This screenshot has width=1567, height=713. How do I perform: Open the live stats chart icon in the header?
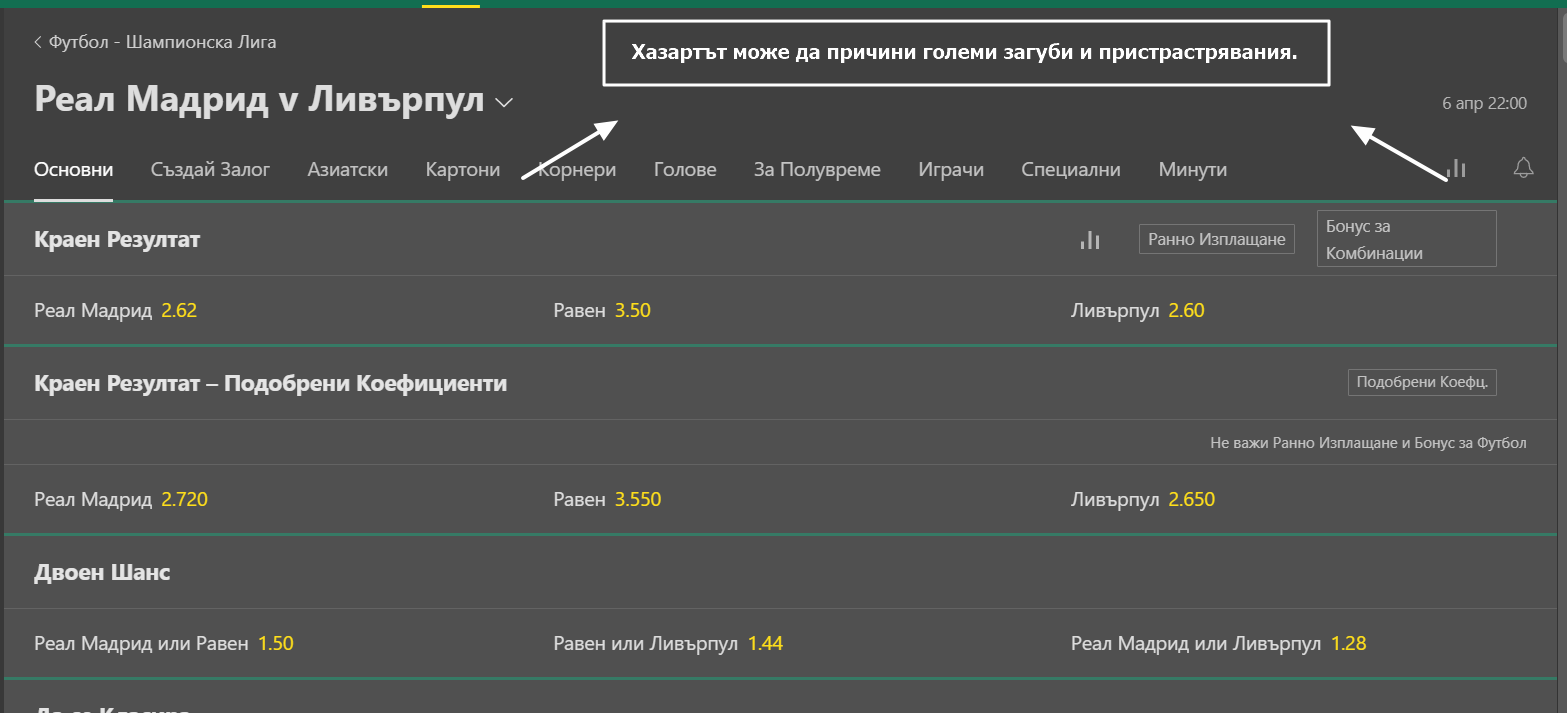point(1456,168)
